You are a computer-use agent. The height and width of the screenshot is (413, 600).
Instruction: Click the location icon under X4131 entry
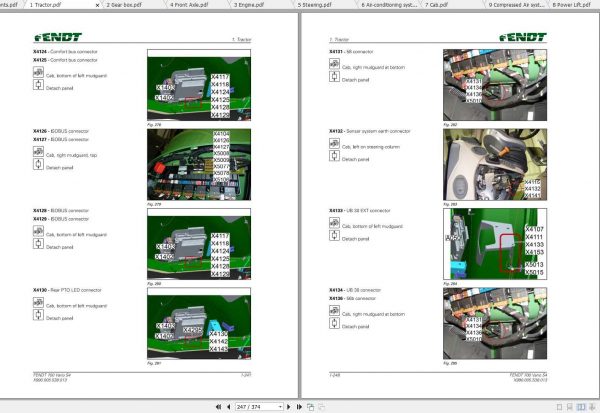click(x=334, y=64)
